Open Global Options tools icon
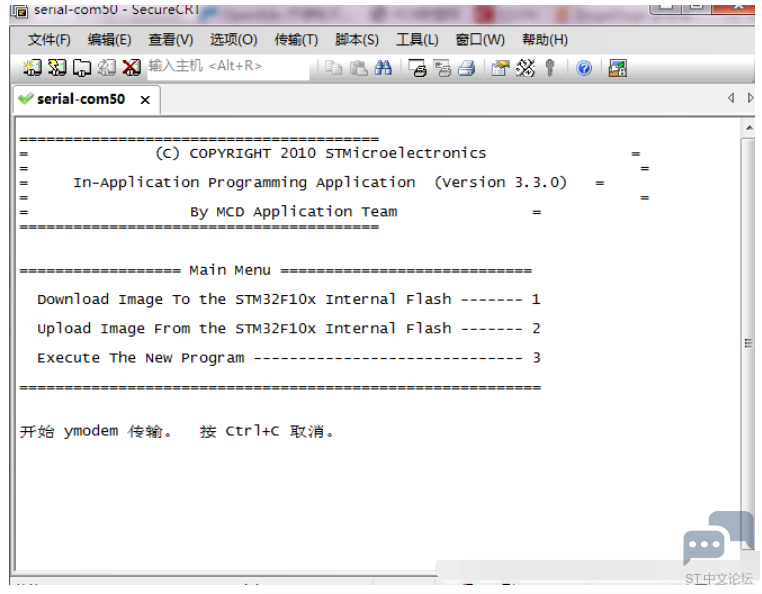This screenshot has height=594, width=762. tap(525, 68)
